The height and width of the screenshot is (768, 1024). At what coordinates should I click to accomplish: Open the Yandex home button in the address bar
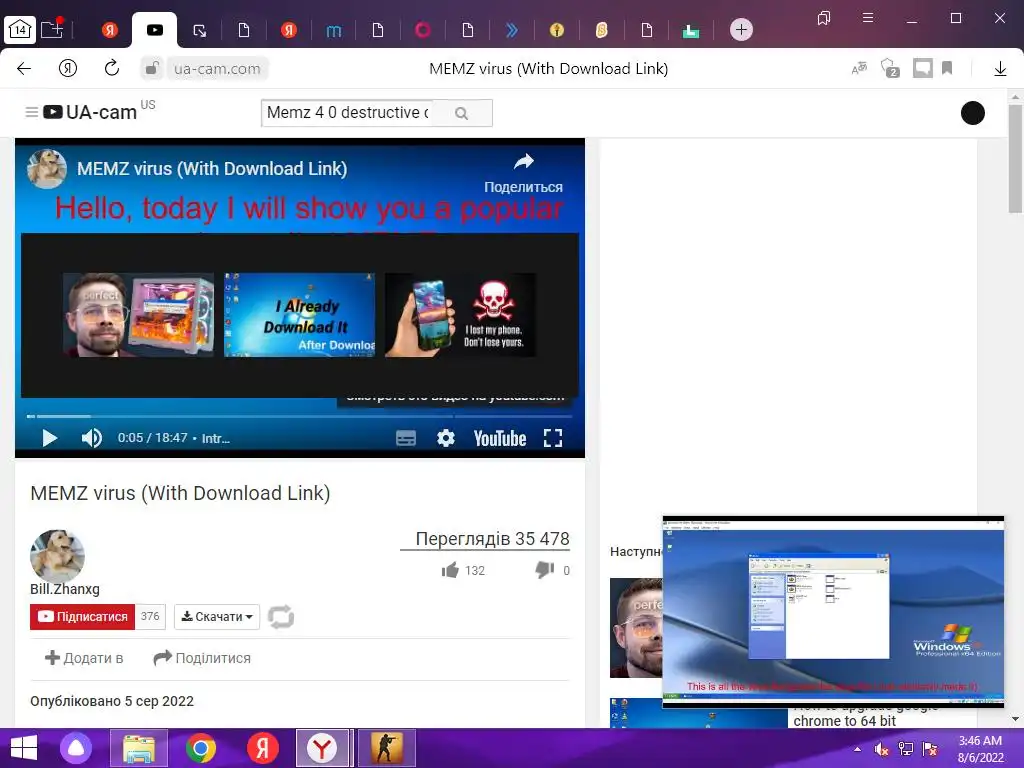click(x=68, y=69)
